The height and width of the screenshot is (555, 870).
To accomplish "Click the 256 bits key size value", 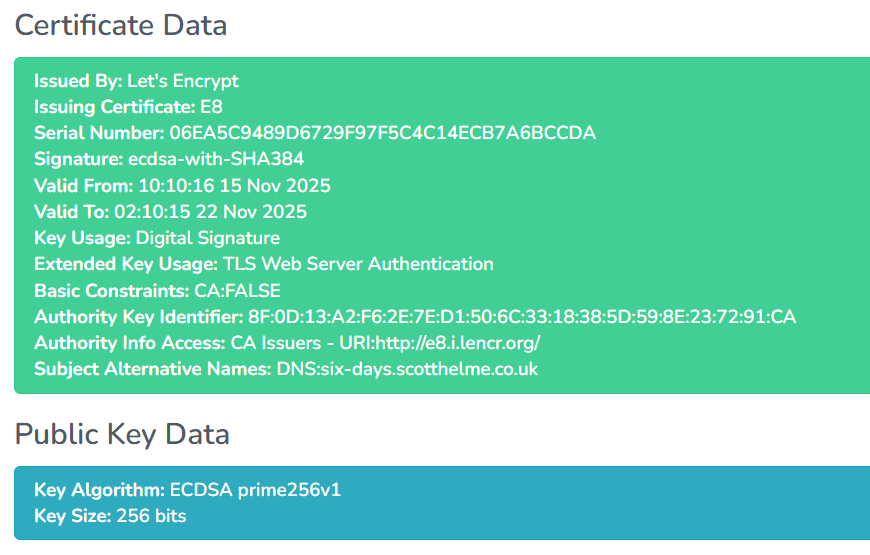I will click(x=151, y=516).
